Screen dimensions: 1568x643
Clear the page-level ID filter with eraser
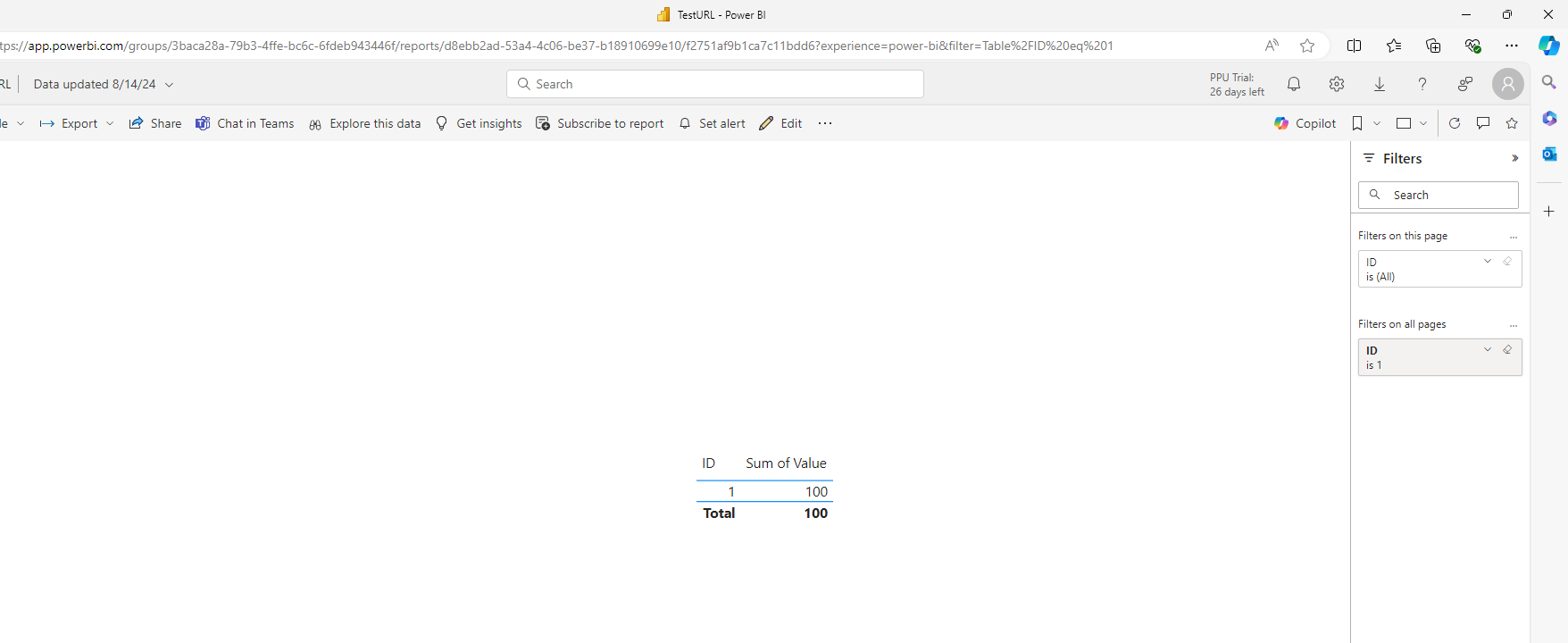tap(1507, 262)
